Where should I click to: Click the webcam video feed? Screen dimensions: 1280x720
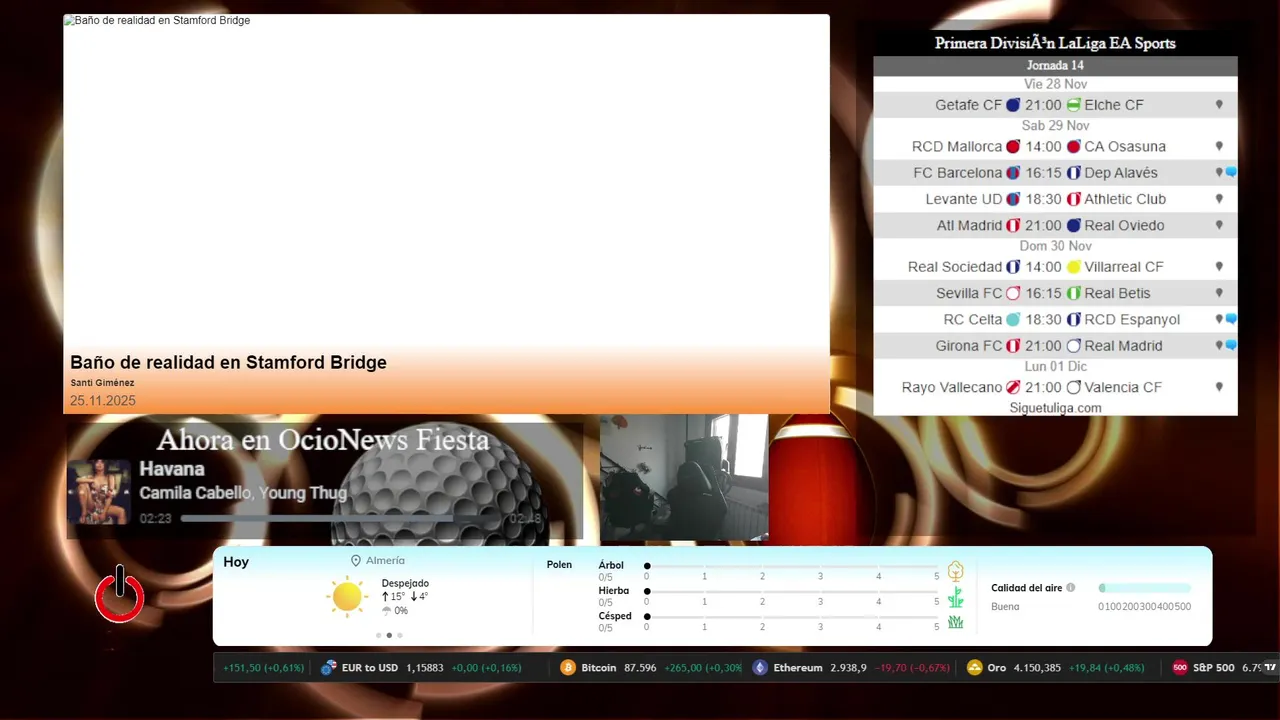684,477
